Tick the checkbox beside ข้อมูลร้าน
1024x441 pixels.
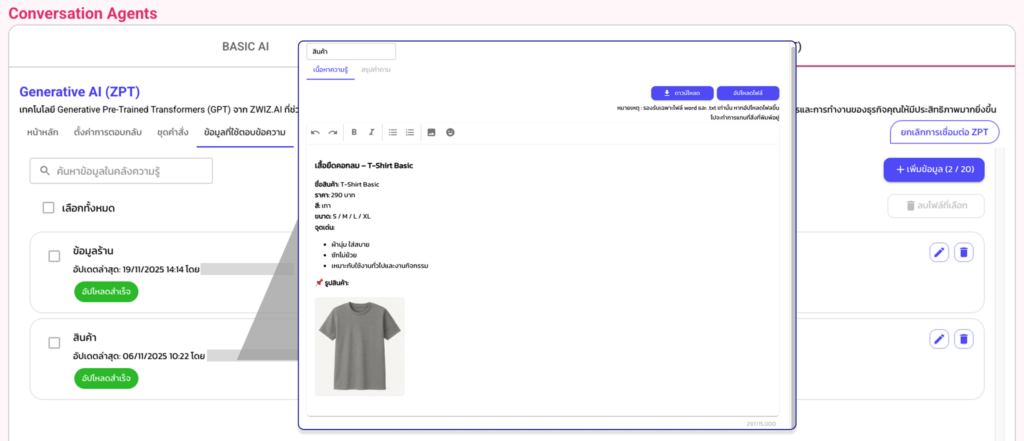point(55,257)
